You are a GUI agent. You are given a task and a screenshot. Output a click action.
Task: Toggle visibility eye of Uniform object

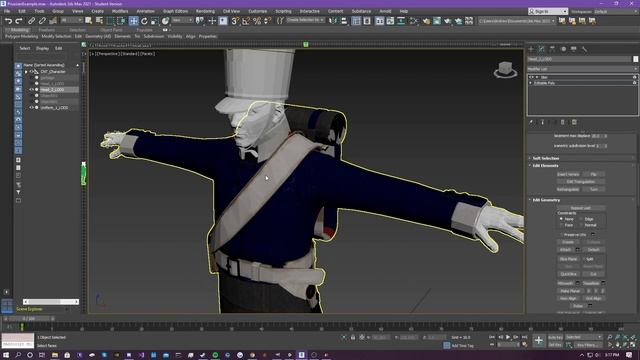click(x=31, y=108)
